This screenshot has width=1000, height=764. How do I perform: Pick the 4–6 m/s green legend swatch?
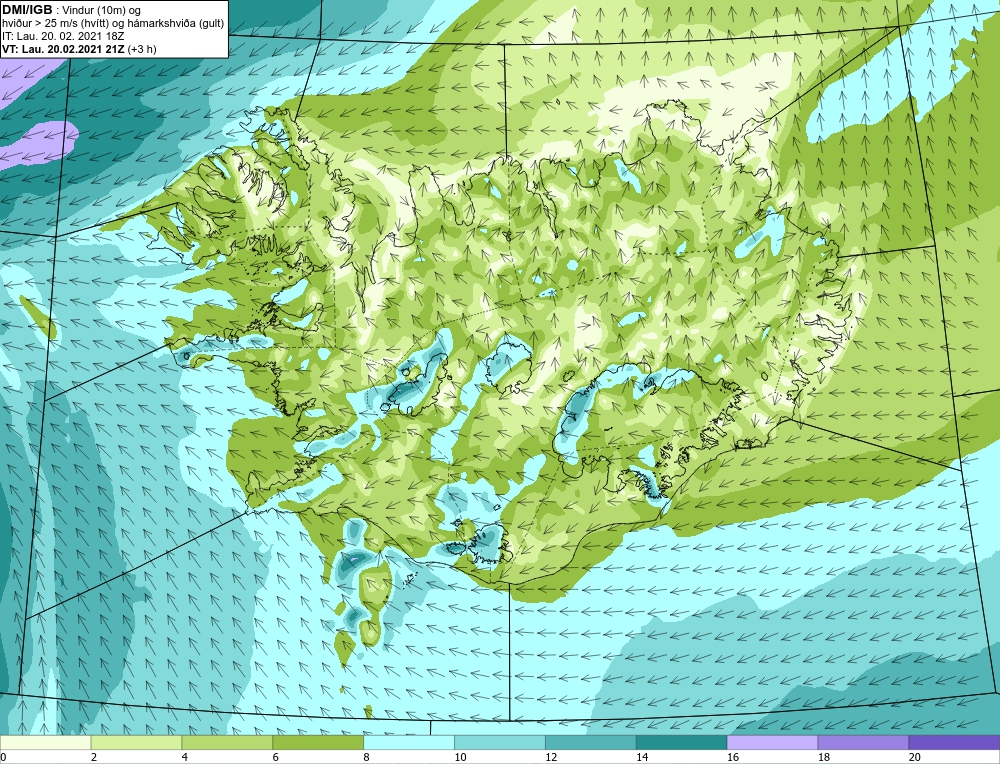(x=227, y=742)
